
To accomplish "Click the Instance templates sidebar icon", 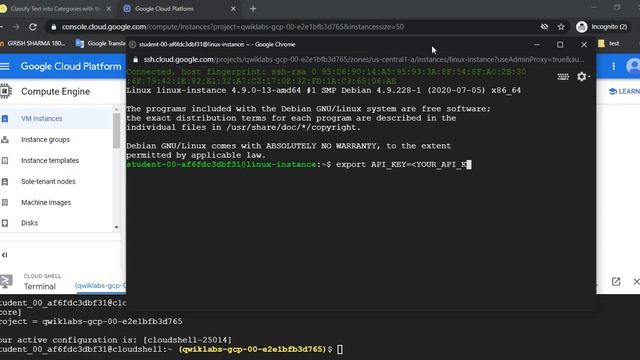I will [x=5, y=160].
